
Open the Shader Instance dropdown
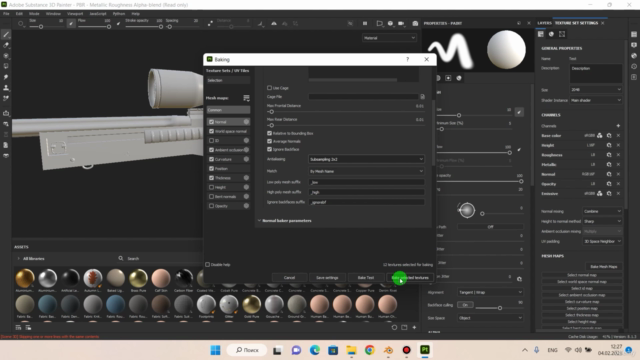596,100
